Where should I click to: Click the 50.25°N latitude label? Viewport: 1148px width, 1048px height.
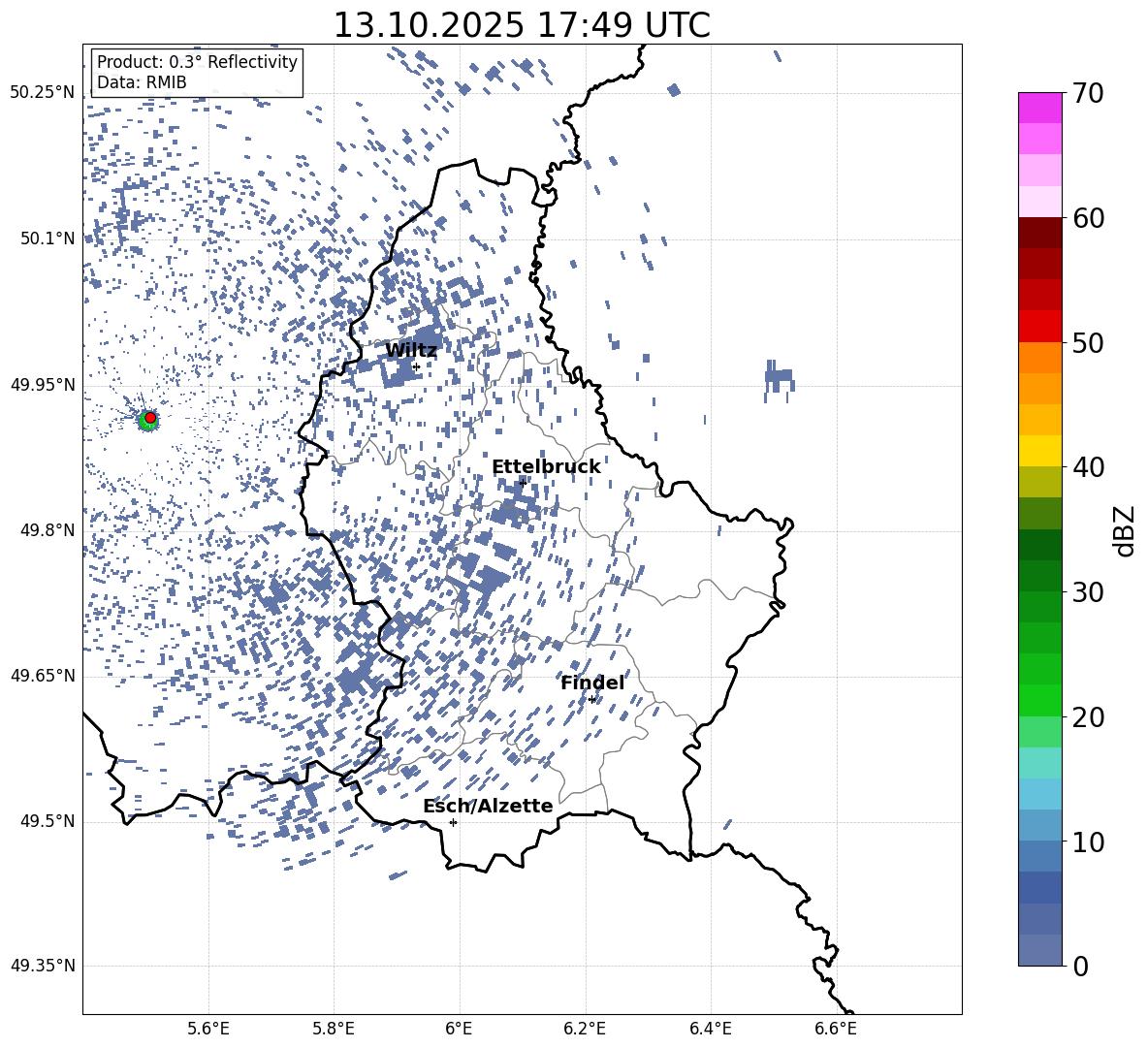43,93
